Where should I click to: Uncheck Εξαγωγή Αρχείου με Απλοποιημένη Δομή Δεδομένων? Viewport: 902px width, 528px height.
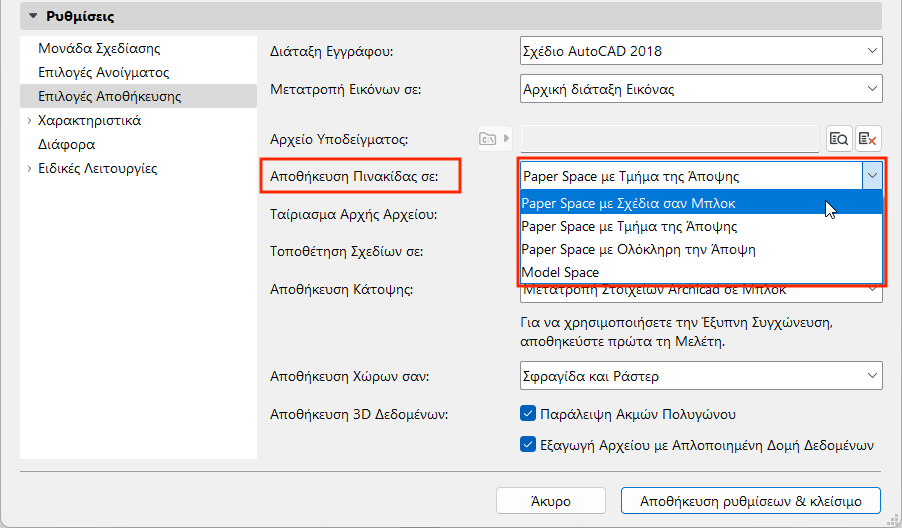click(529, 445)
